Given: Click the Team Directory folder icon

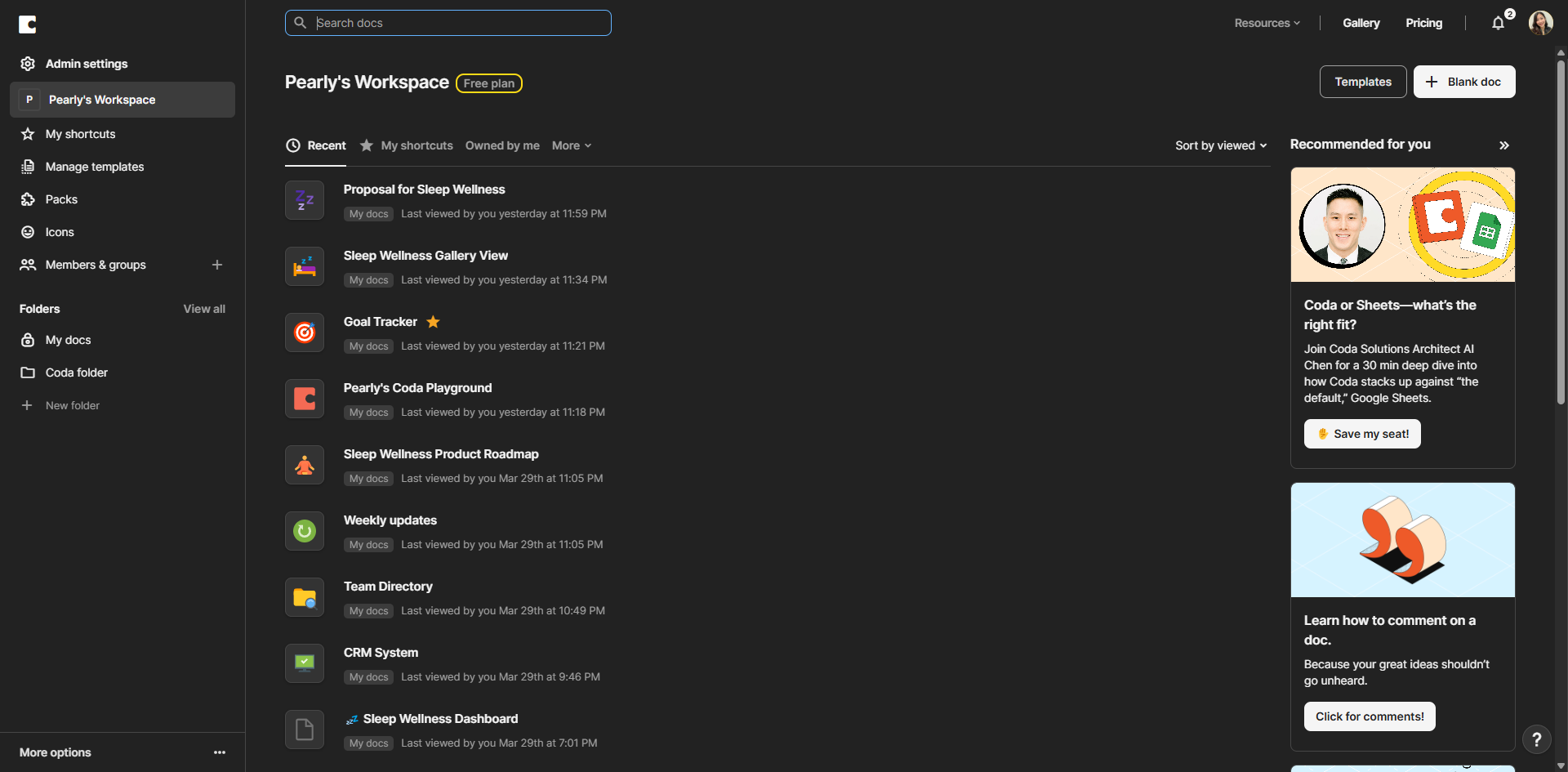Looking at the screenshot, I should pos(305,597).
